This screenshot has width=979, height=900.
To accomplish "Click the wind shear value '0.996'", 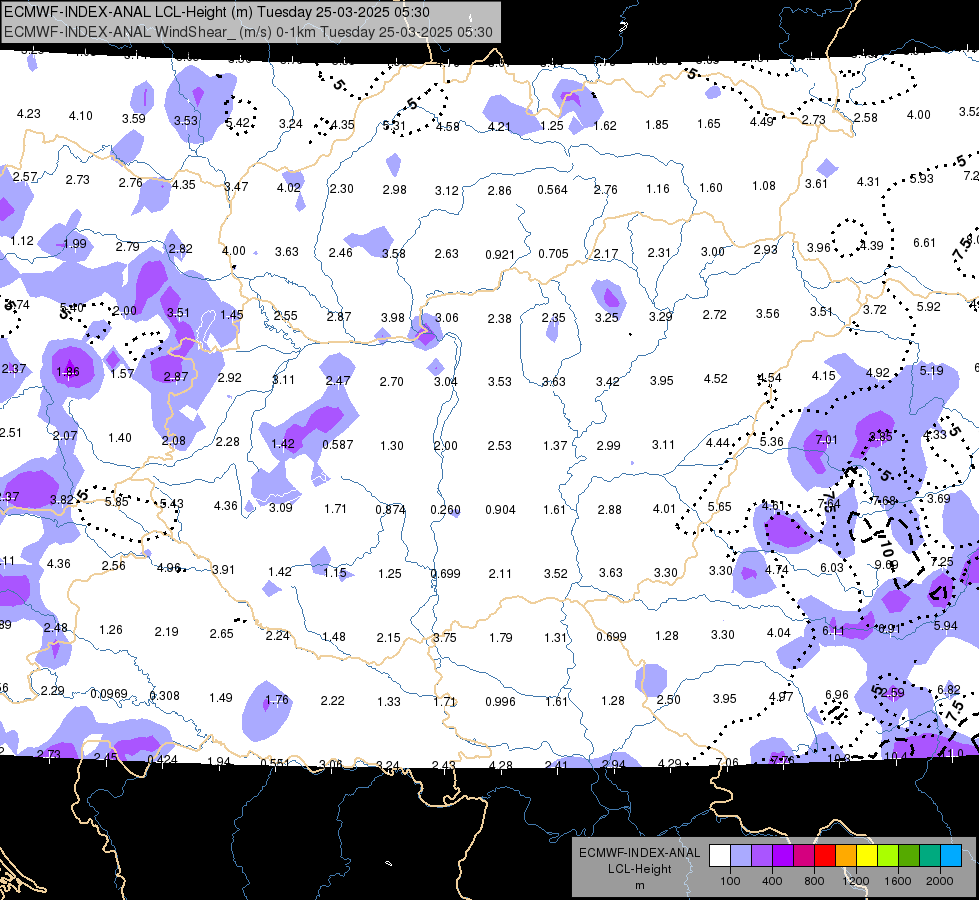I will pyautogui.click(x=500, y=701).
